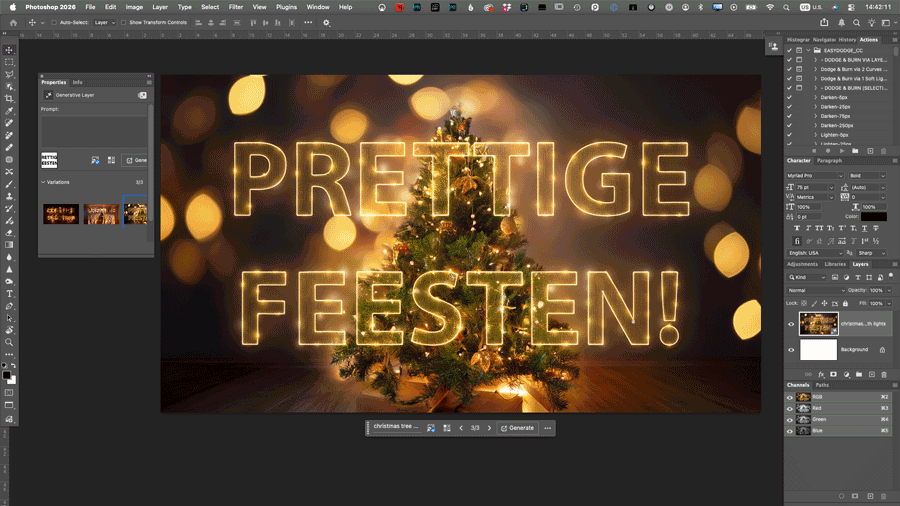Select the Crop tool
The image size is (900, 506).
pyautogui.click(x=9, y=99)
